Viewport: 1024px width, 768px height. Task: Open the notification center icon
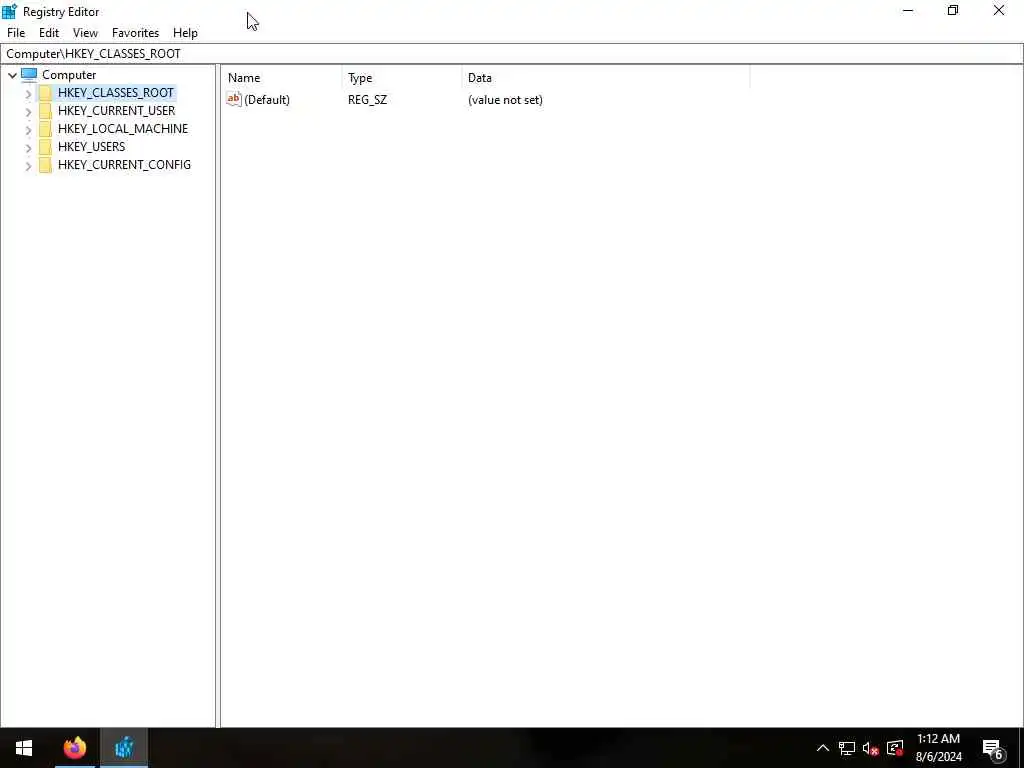[993, 748]
